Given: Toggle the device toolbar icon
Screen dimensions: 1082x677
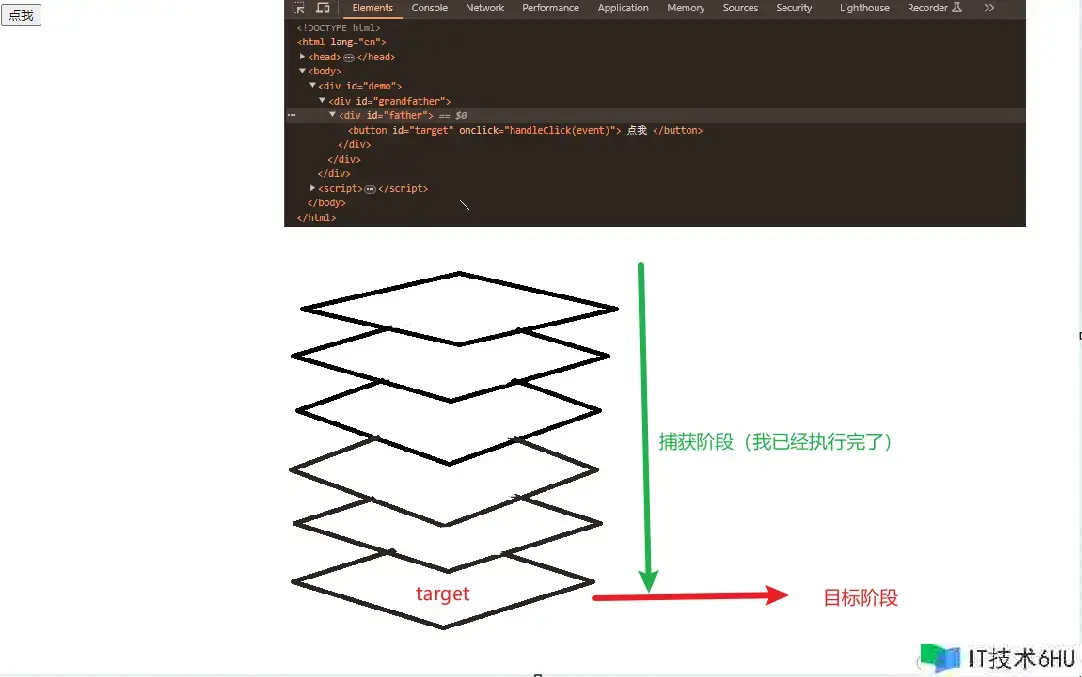Looking at the screenshot, I should (x=322, y=8).
